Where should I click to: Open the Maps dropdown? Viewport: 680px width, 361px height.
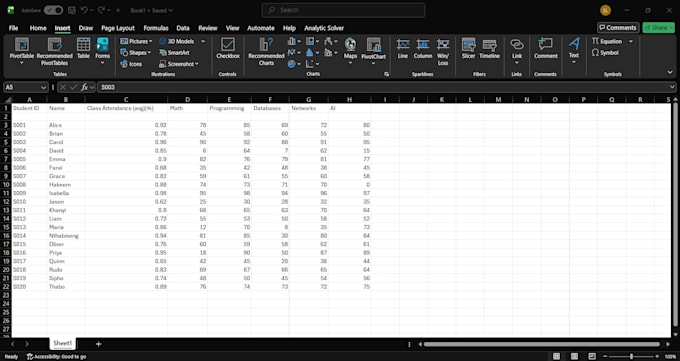pyautogui.click(x=350, y=63)
